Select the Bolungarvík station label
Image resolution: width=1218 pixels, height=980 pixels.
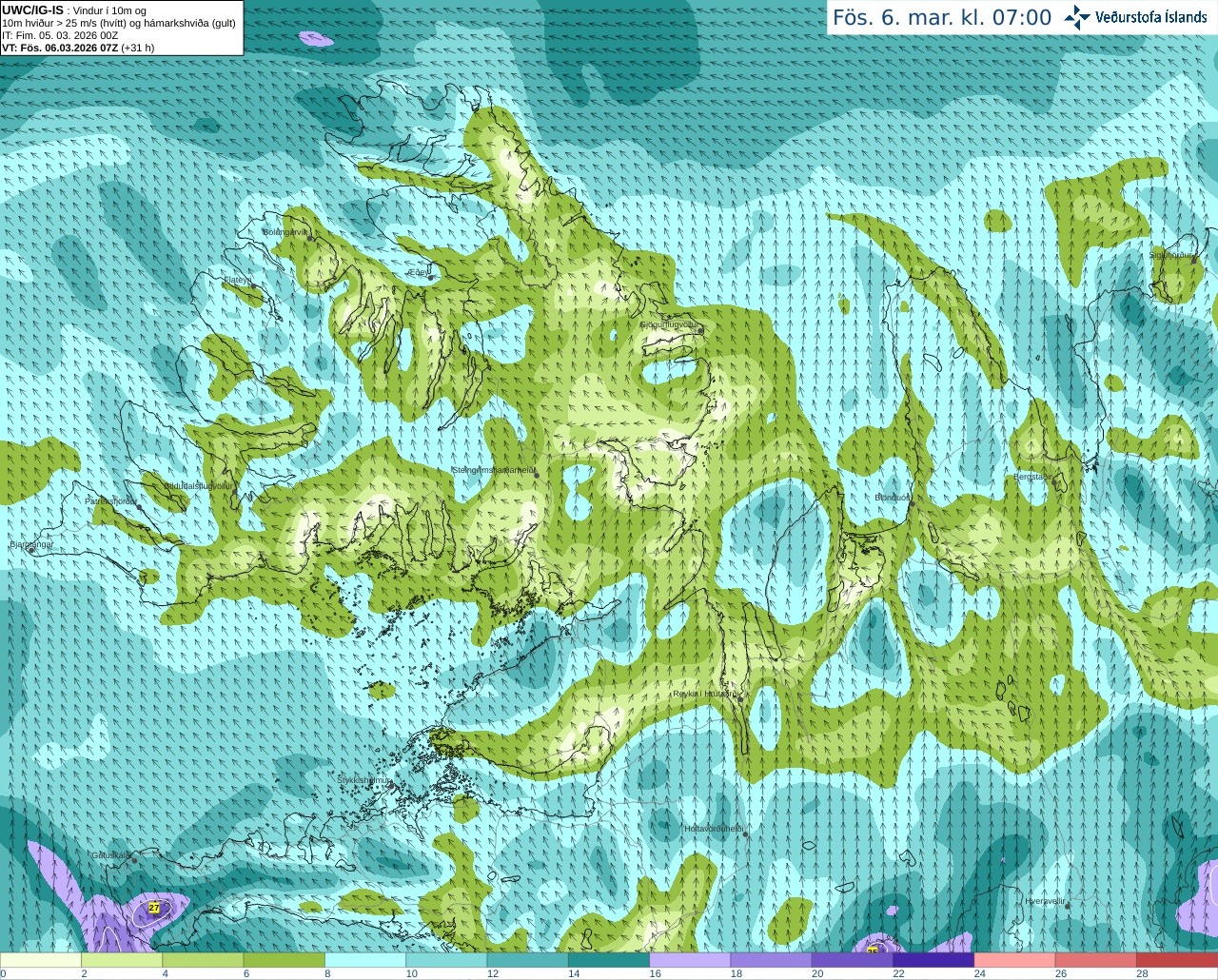pos(286,232)
